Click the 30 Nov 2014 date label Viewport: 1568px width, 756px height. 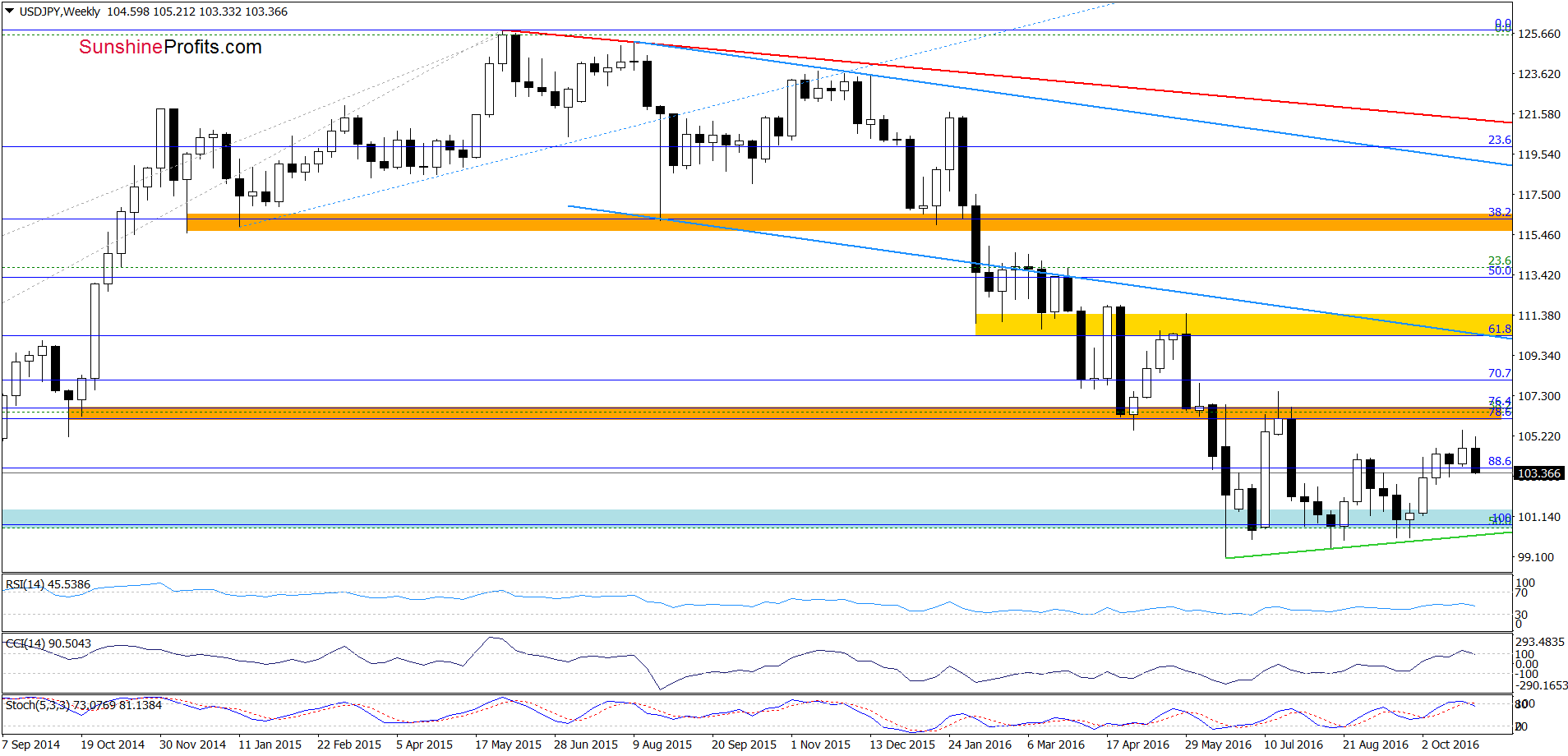tap(192, 744)
